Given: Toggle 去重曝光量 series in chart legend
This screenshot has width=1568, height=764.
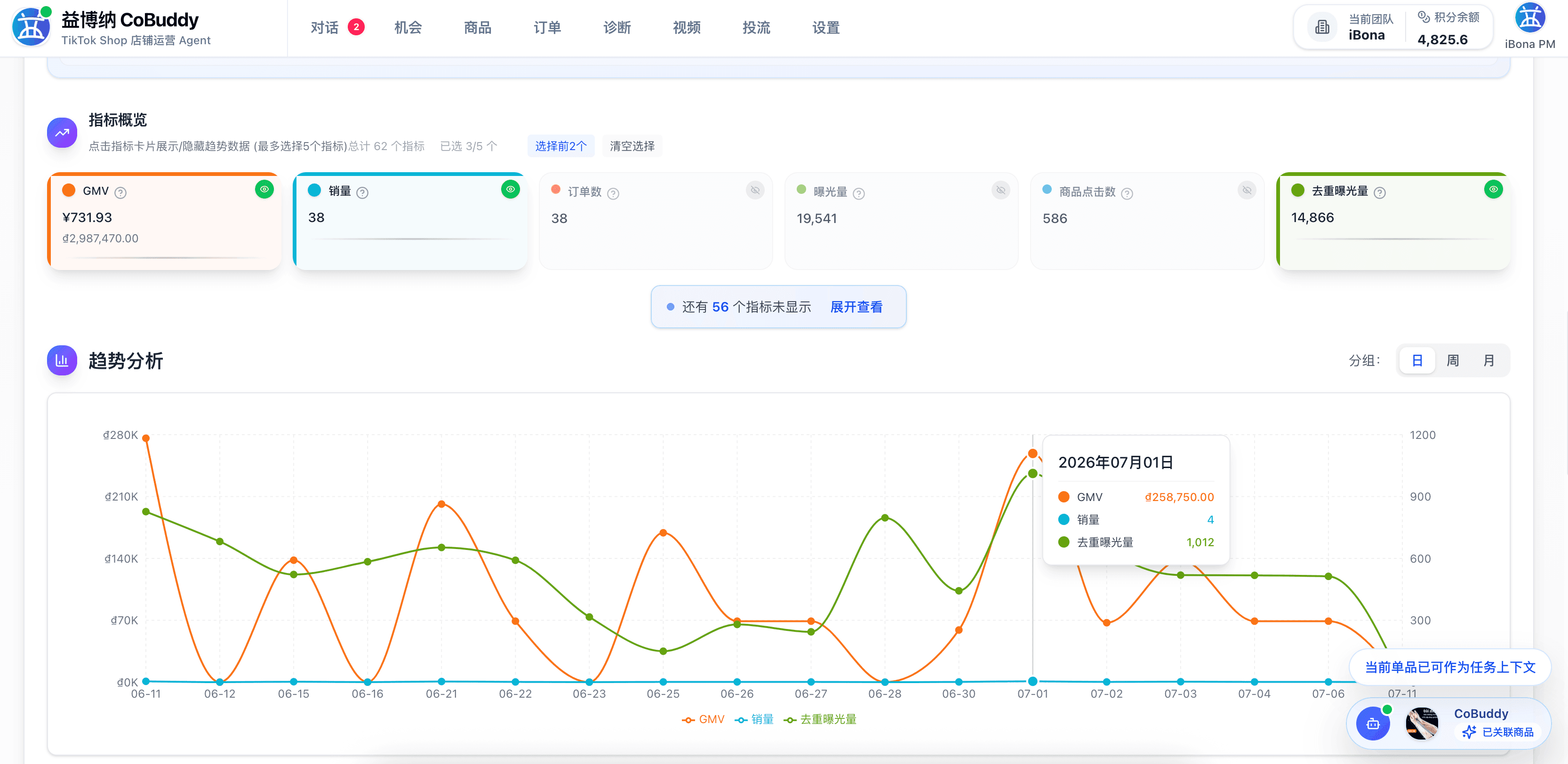Looking at the screenshot, I should (820, 719).
